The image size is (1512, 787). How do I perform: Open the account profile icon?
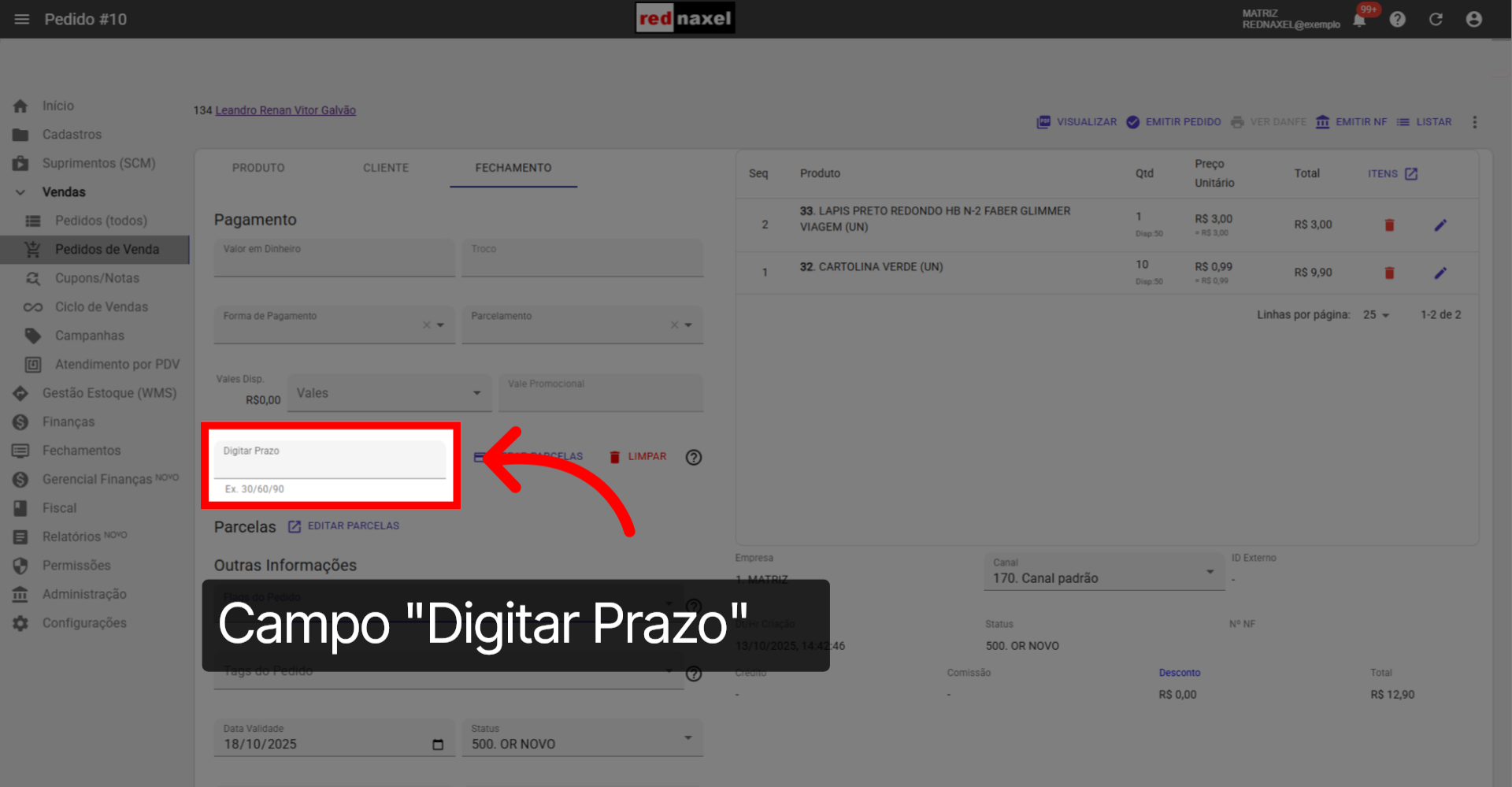pos(1474,19)
